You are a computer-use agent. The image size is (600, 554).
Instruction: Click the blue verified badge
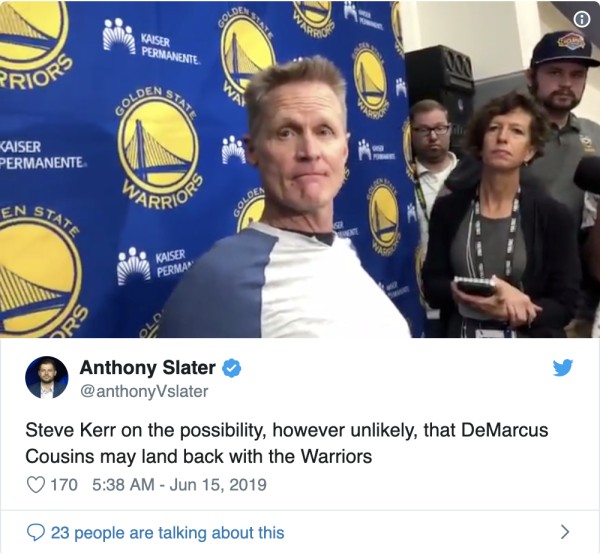click(x=232, y=368)
